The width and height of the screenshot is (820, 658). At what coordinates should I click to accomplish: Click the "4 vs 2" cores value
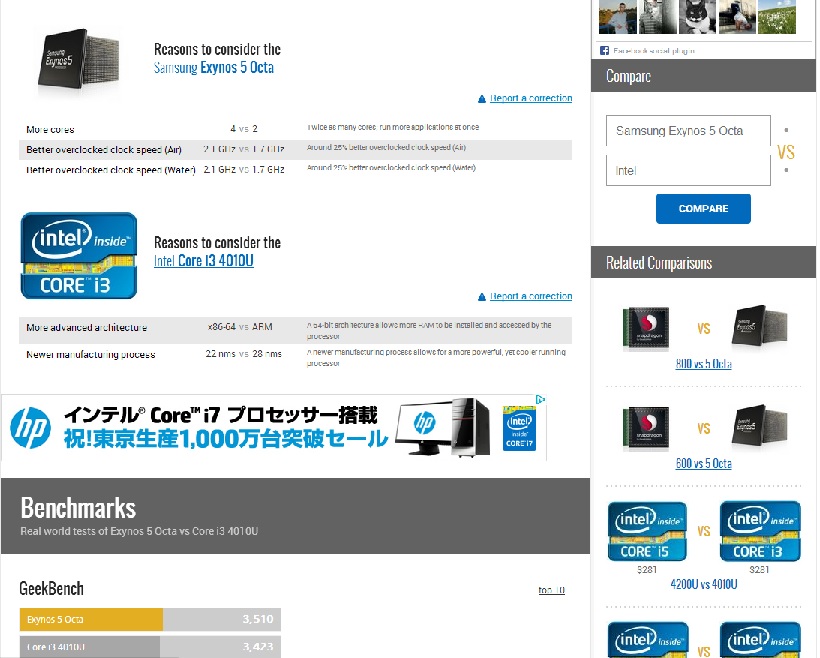pyautogui.click(x=244, y=129)
